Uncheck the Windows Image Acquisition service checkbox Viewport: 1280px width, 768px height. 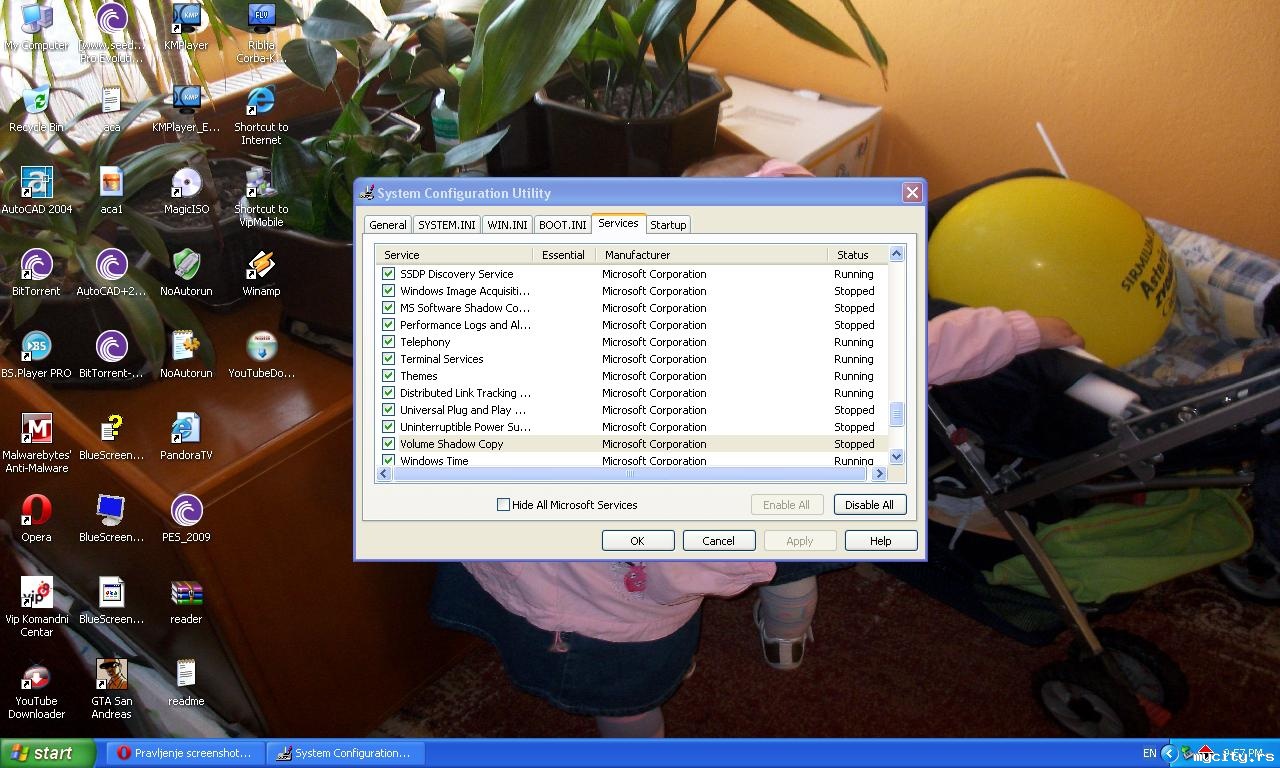coord(389,291)
